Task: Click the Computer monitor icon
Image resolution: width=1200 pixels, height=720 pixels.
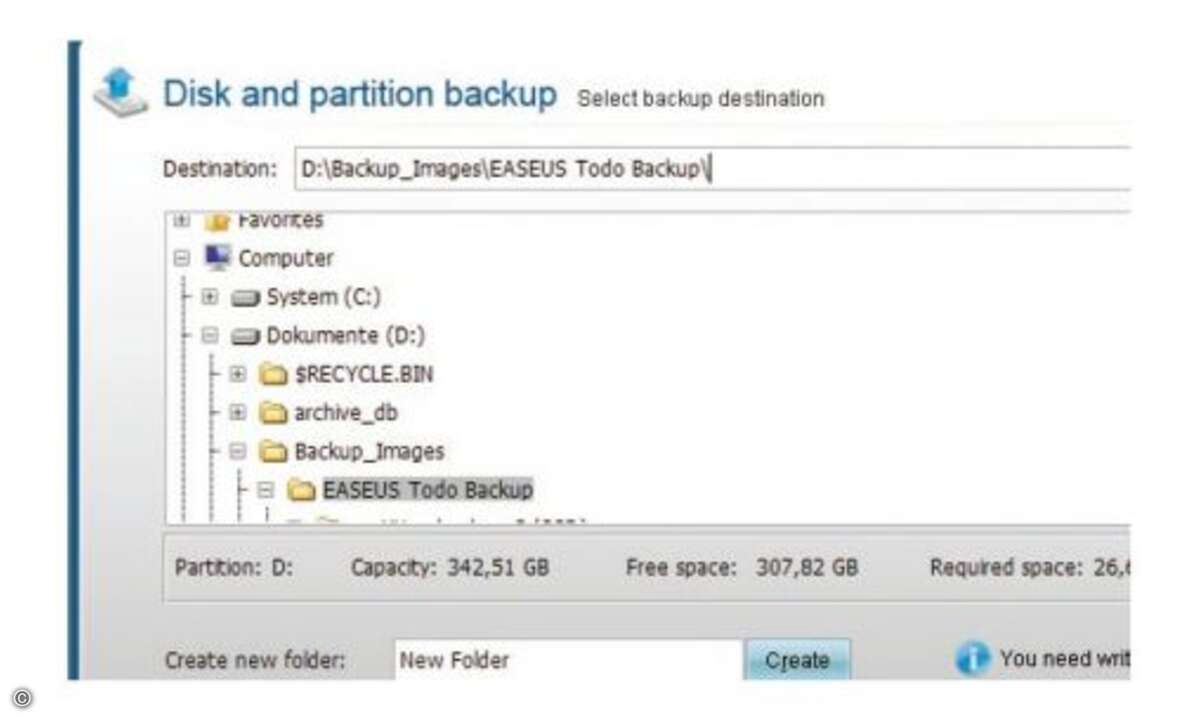Action: 217,258
